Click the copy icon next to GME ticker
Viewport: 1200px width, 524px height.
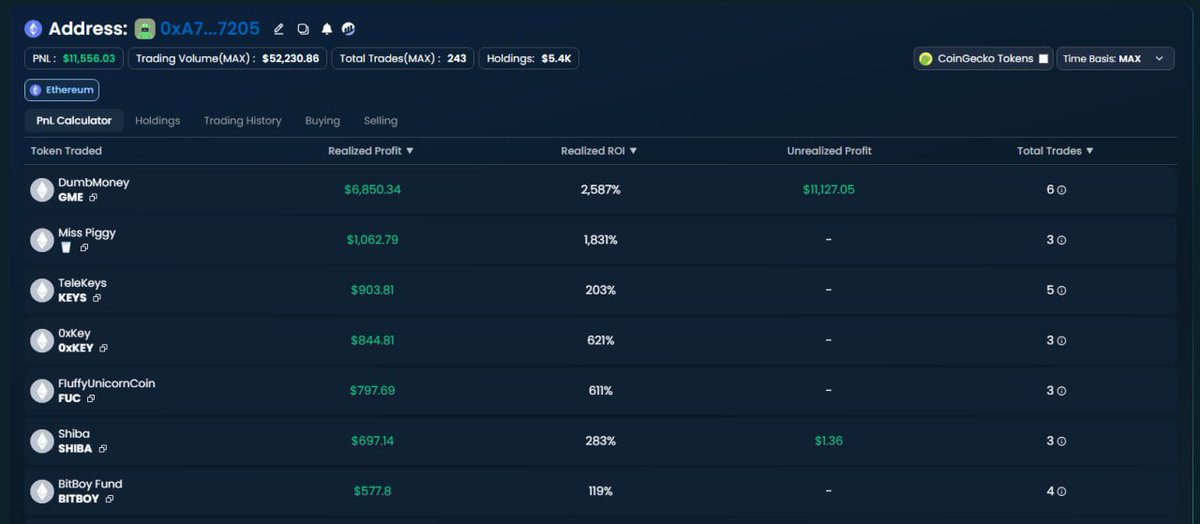(93, 198)
